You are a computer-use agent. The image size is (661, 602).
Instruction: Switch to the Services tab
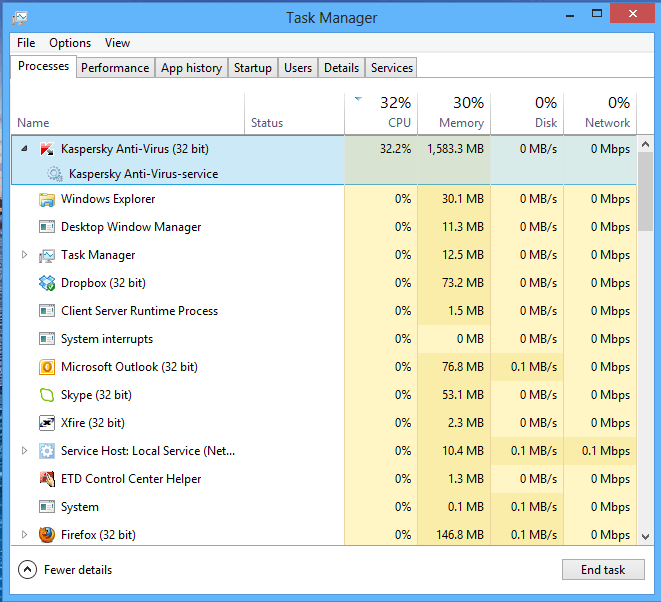[x=392, y=68]
